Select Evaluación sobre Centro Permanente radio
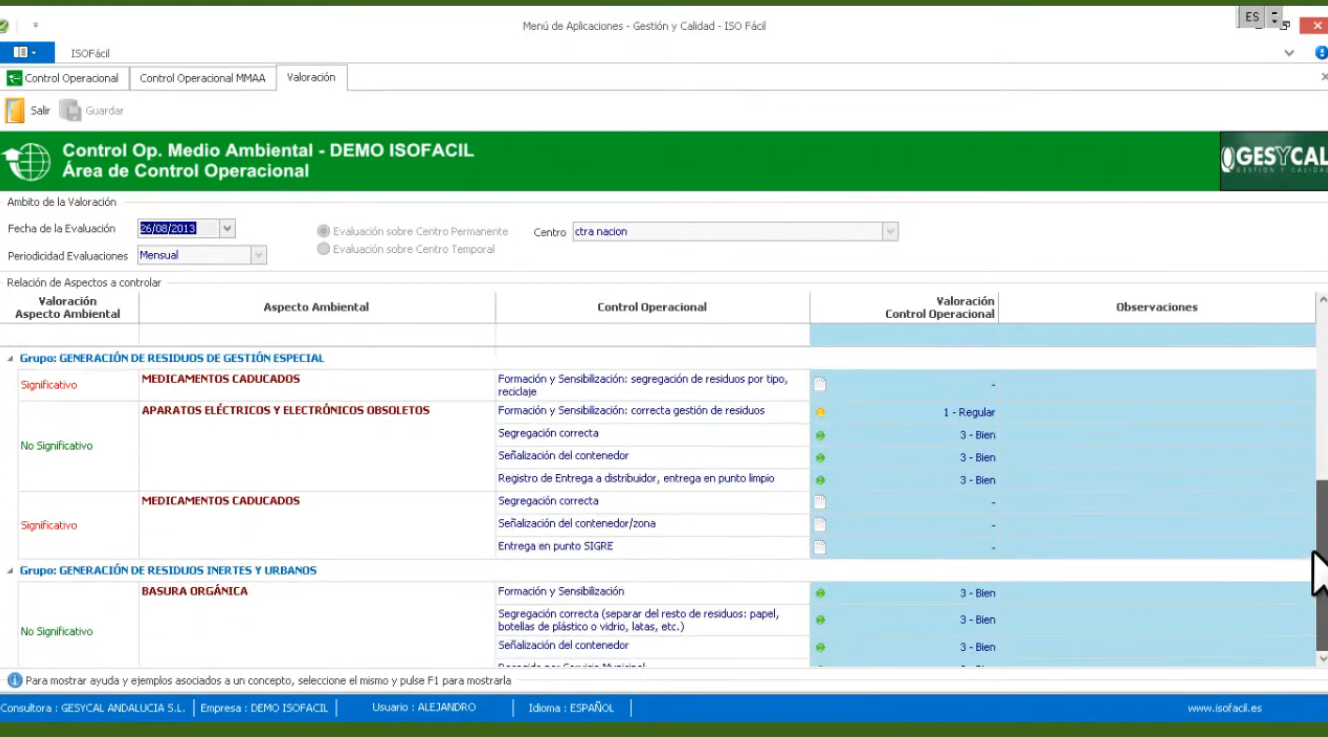Viewport: 1328px width, 737px height. point(323,231)
